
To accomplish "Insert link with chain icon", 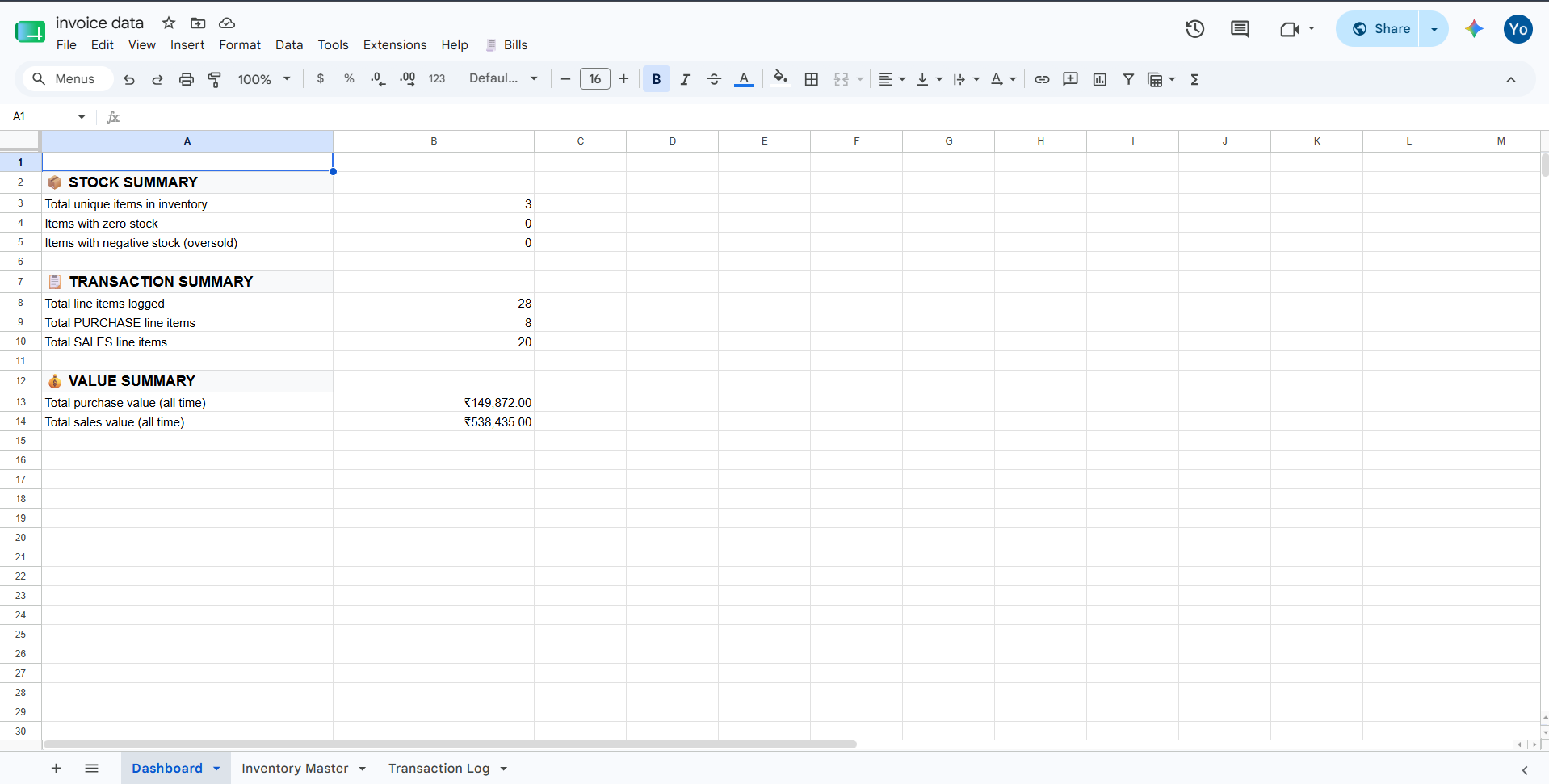I will (1042, 79).
